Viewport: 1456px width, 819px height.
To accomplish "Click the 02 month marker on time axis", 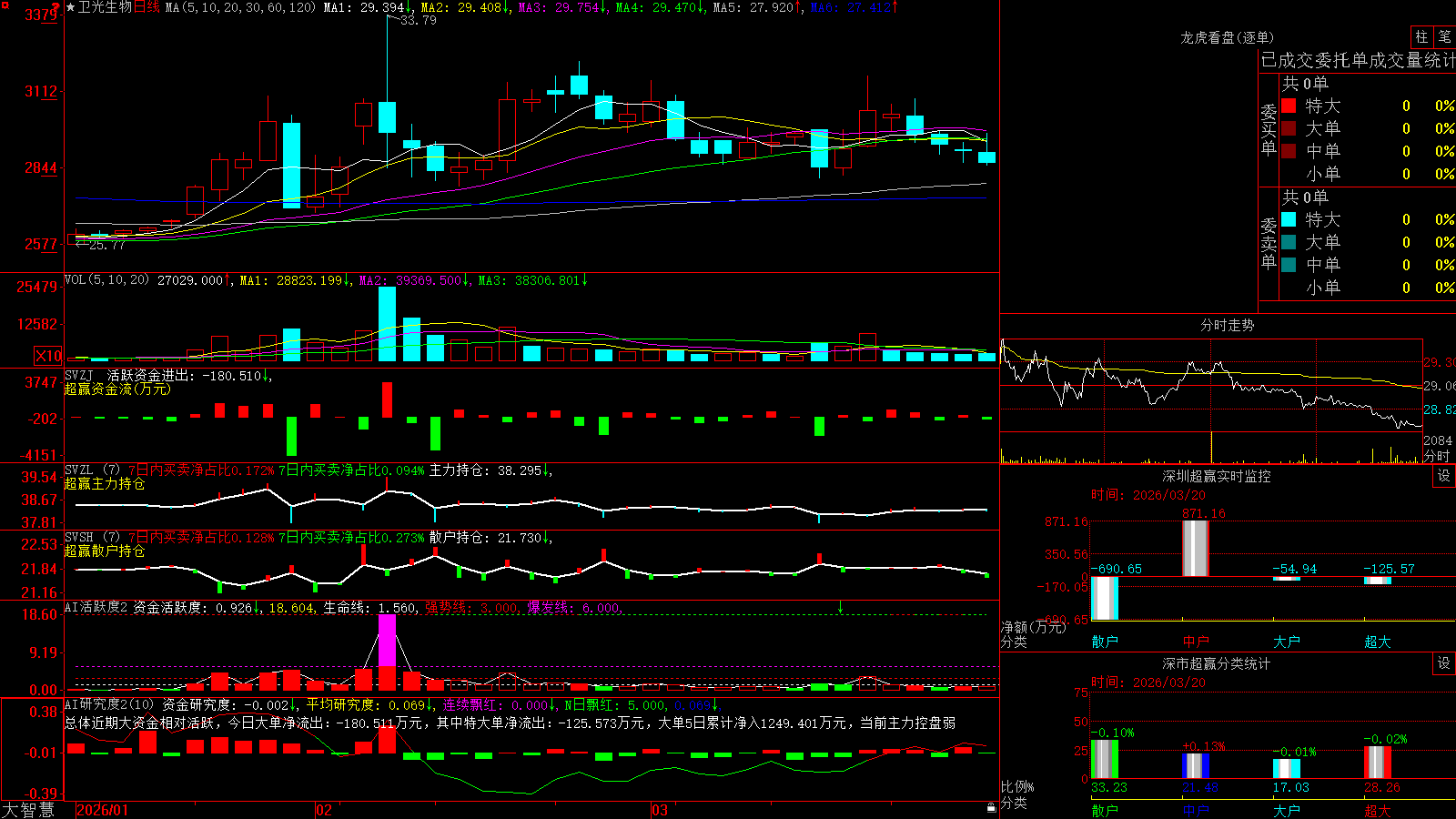I will (323, 810).
